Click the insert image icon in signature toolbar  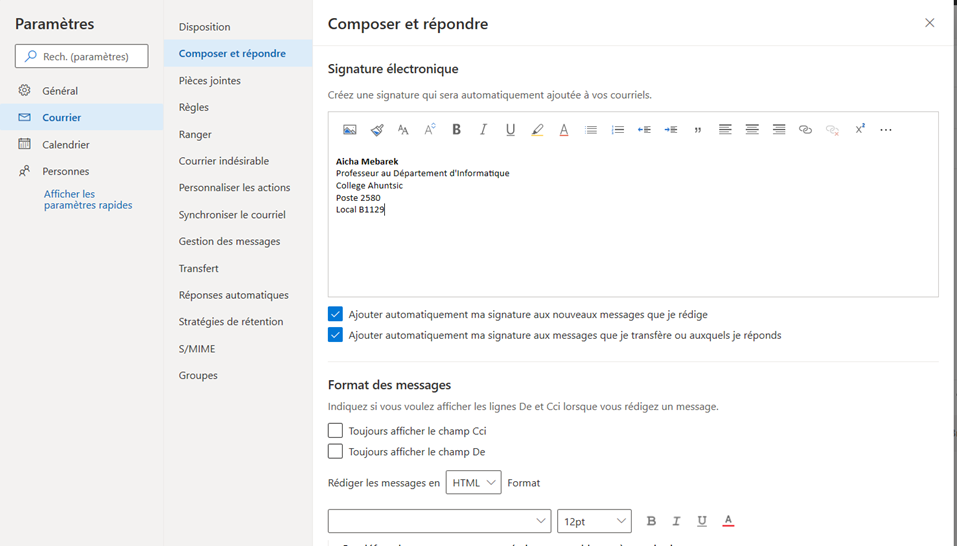click(349, 130)
